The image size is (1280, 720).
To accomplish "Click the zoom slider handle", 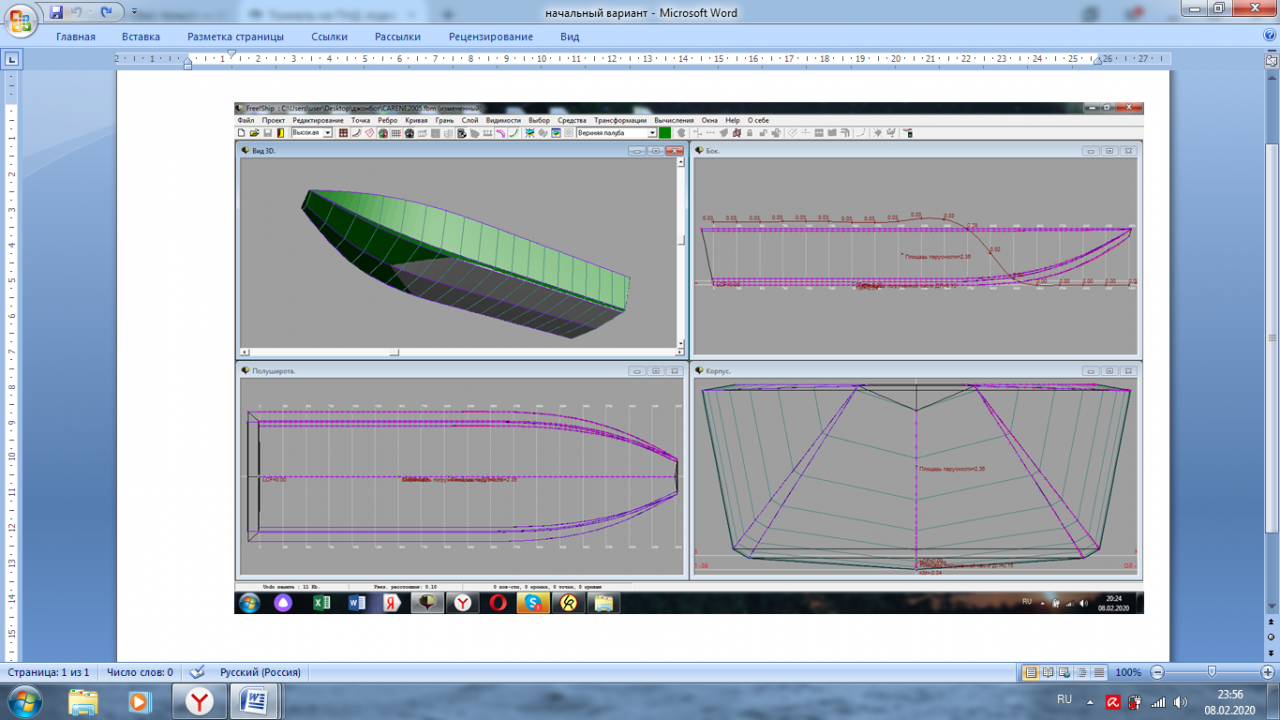I will click(x=1211, y=673).
